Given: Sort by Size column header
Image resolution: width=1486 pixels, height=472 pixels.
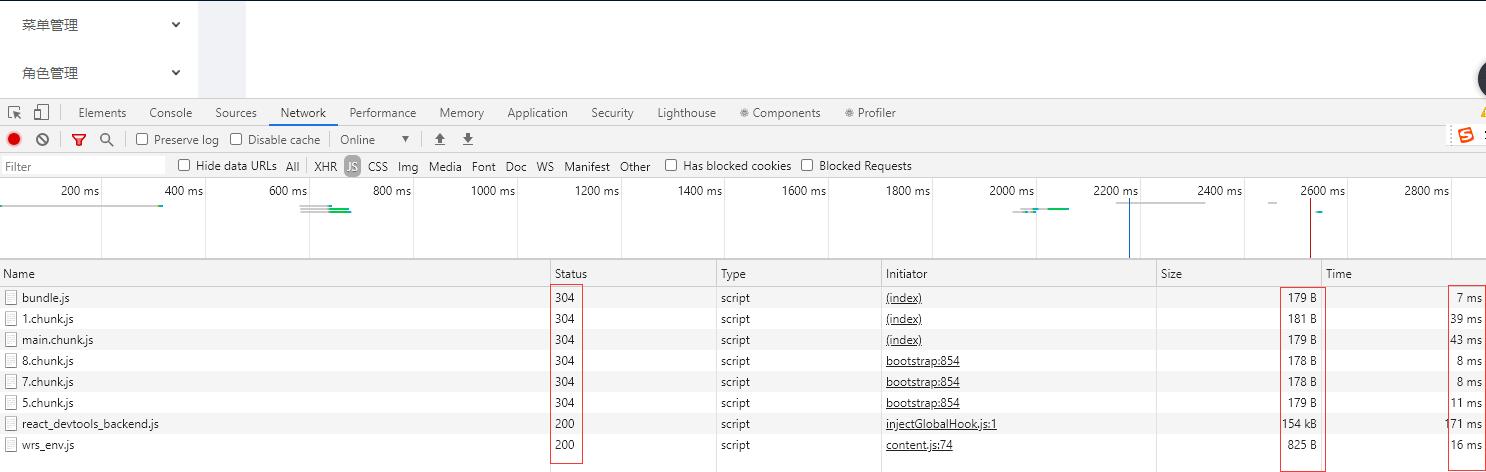Looking at the screenshot, I should coord(1239,273).
